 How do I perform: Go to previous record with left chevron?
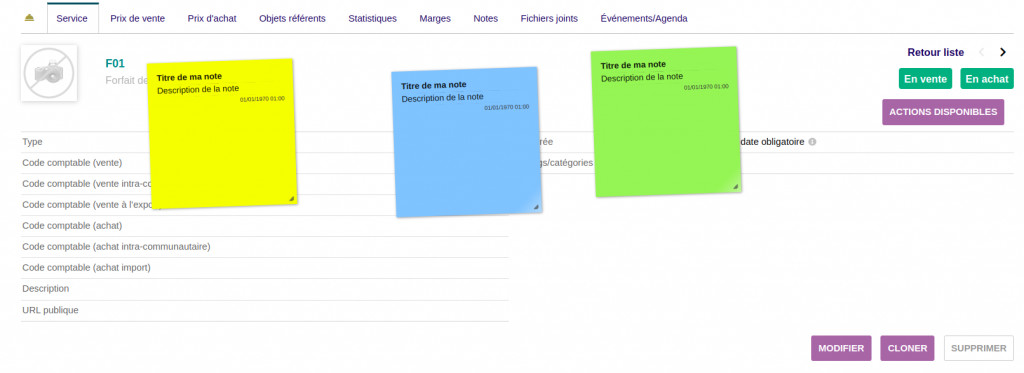pyautogui.click(x=981, y=52)
